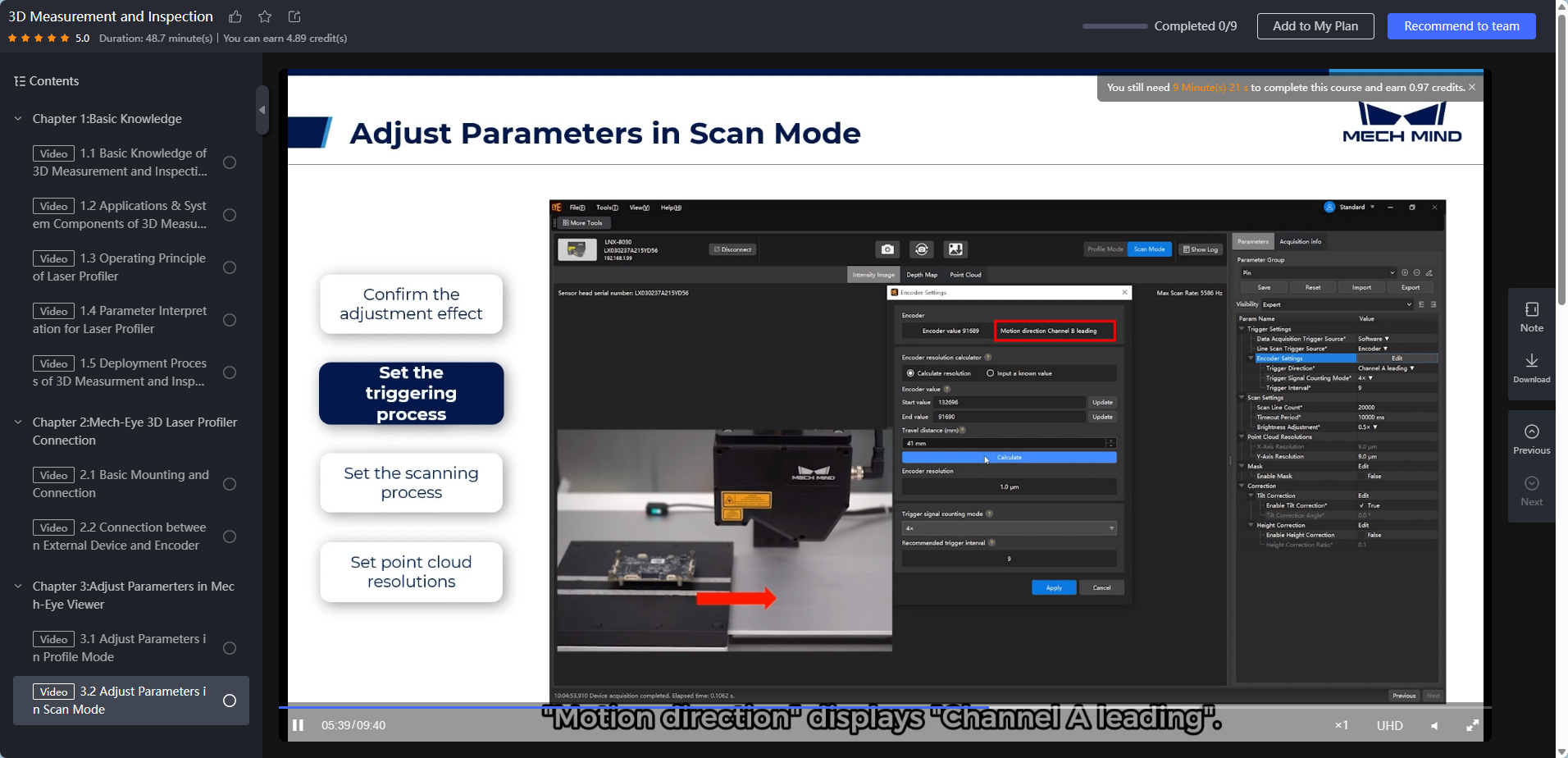1568x758 pixels.
Task: Enter fullscreen video mode
Action: pos(1473,725)
